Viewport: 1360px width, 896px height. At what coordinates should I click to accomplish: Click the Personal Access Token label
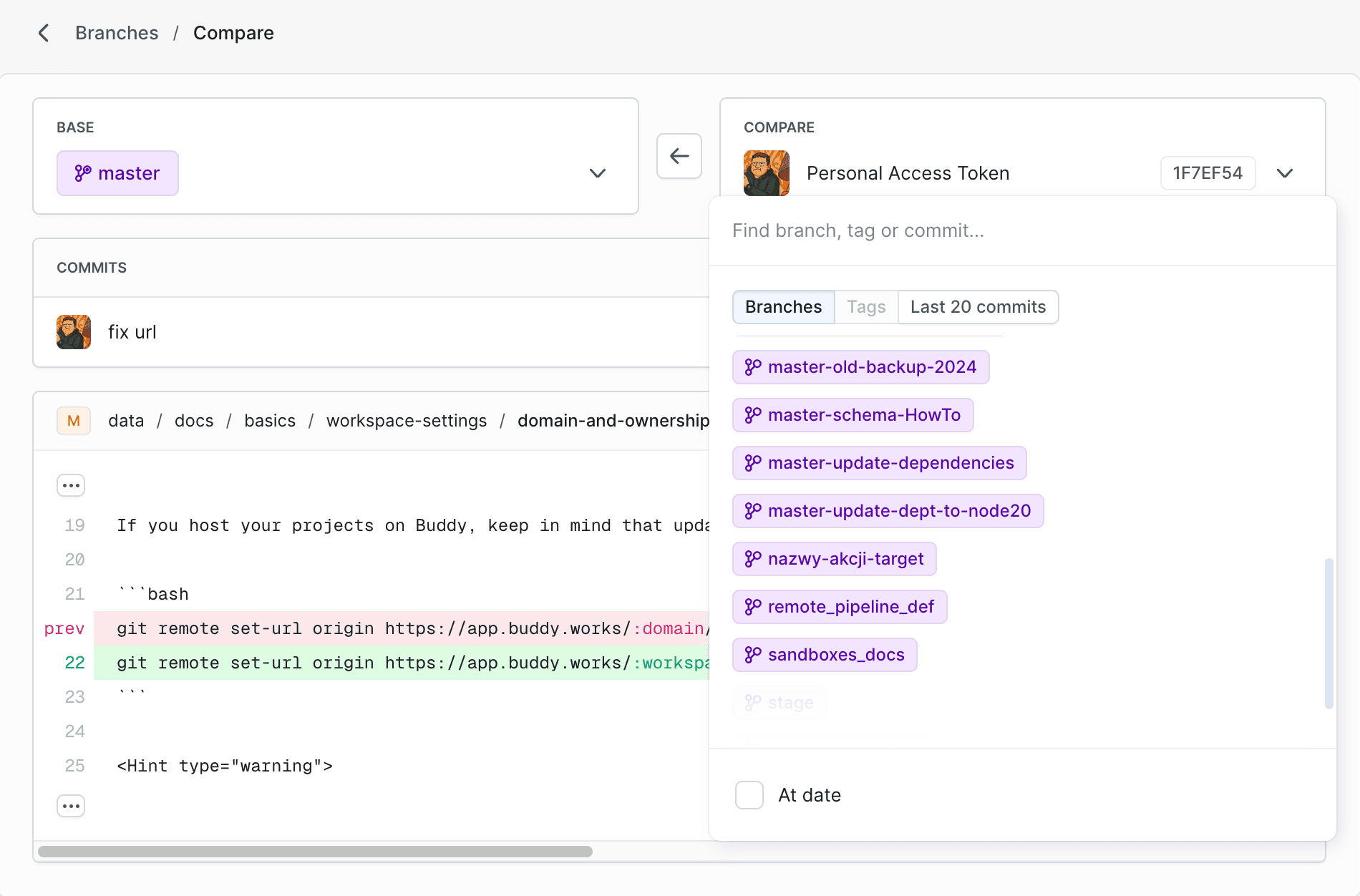[908, 173]
